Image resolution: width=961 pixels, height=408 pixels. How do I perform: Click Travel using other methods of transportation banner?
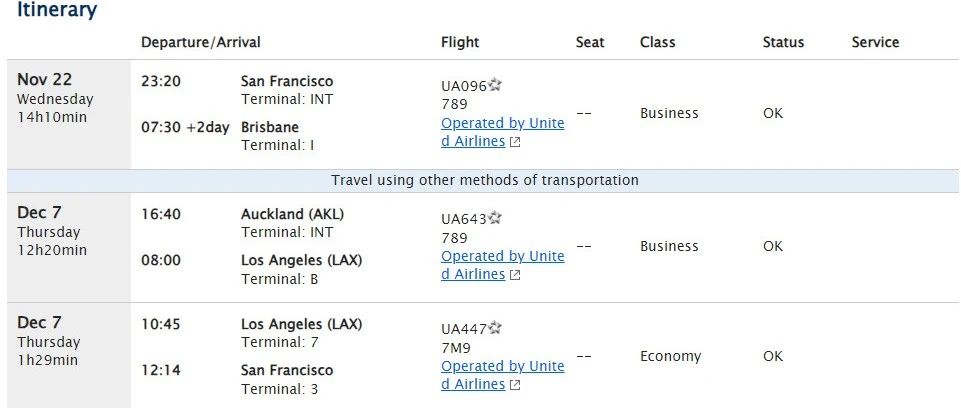483,181
